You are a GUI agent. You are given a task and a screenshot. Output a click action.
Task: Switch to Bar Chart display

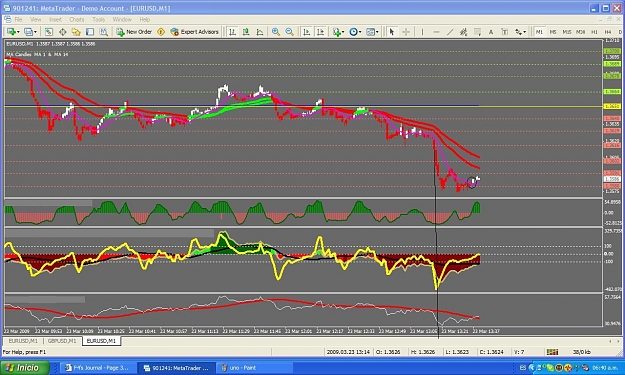click(x=232, y=31)
